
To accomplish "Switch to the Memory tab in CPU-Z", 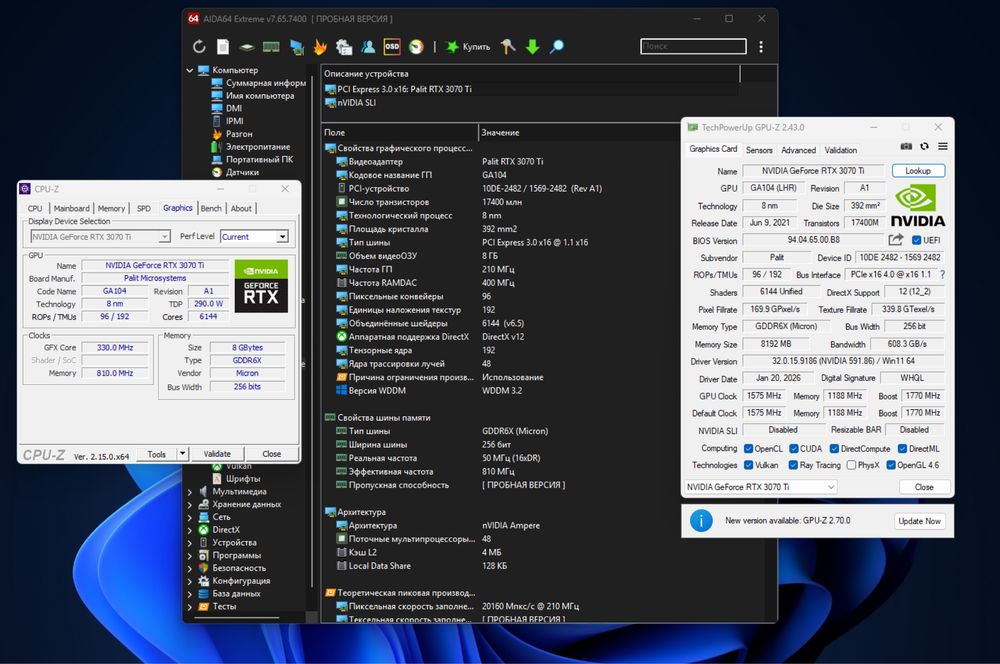I will tap(111, 208).
